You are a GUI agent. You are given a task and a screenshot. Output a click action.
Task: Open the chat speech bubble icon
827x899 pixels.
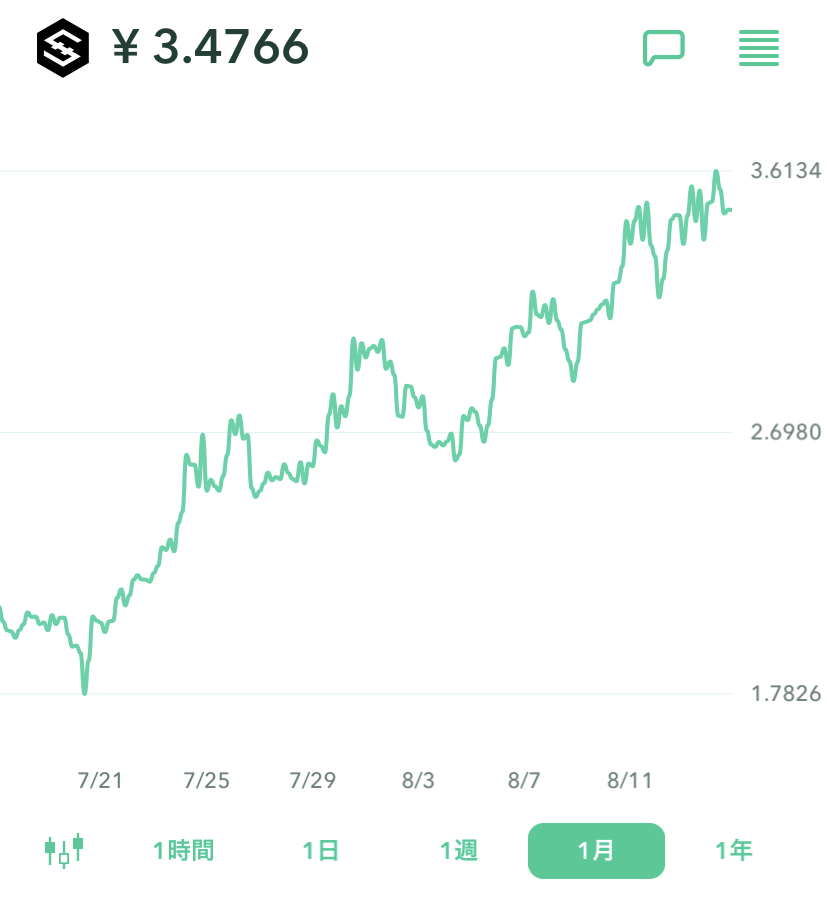pos(663,47)
